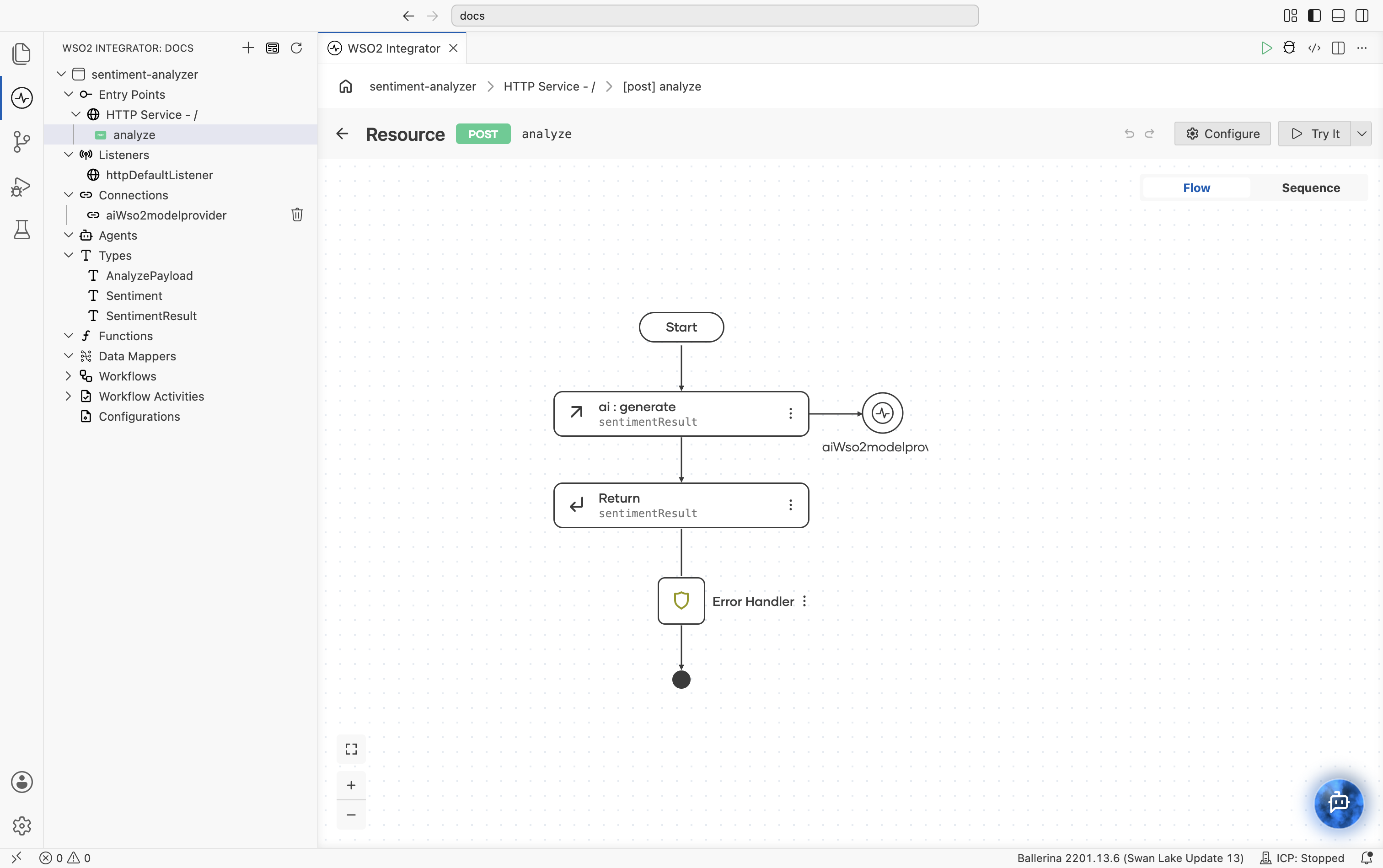Click HTTP Service - / breadcrumb

(549, 86)
